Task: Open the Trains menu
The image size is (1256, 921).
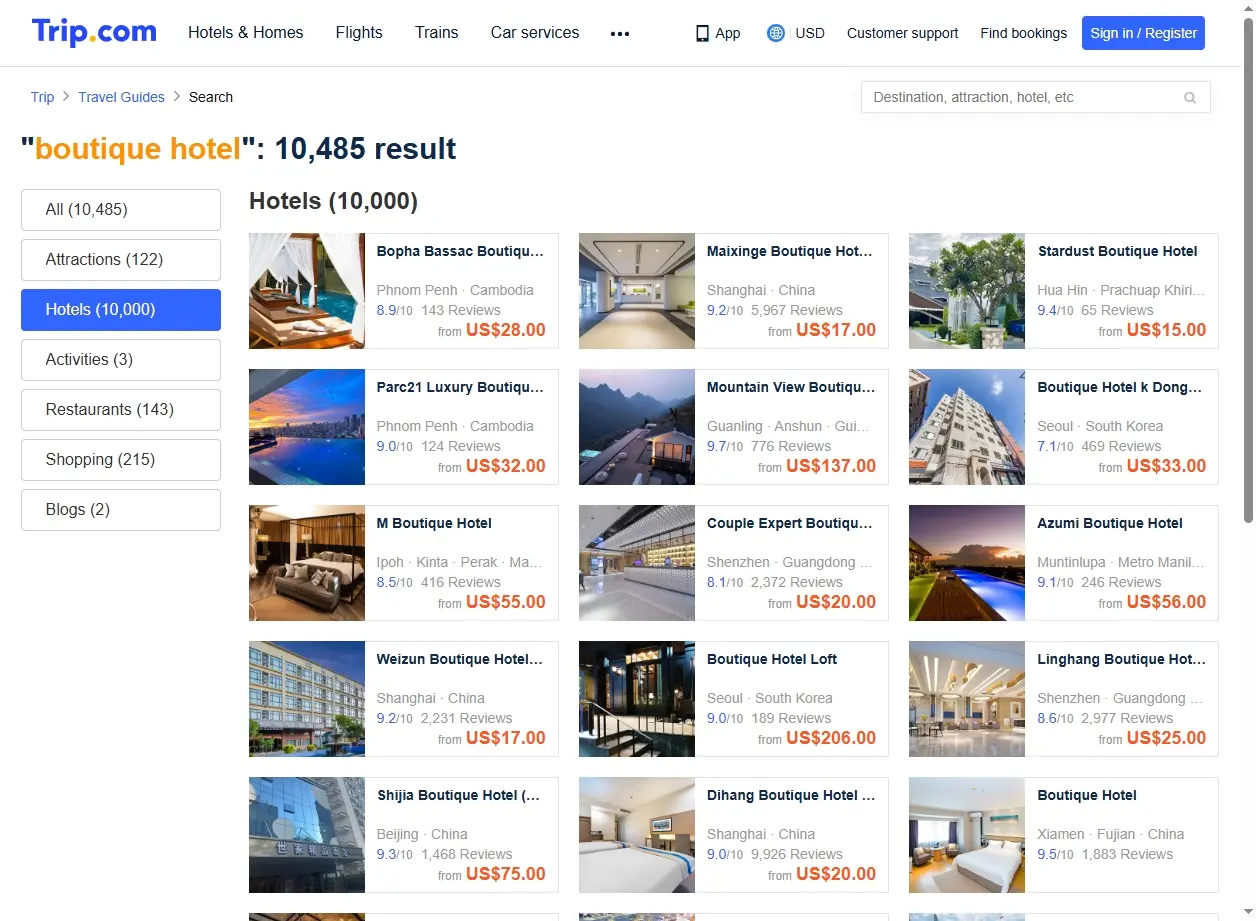Action: (x=437, y=33)
